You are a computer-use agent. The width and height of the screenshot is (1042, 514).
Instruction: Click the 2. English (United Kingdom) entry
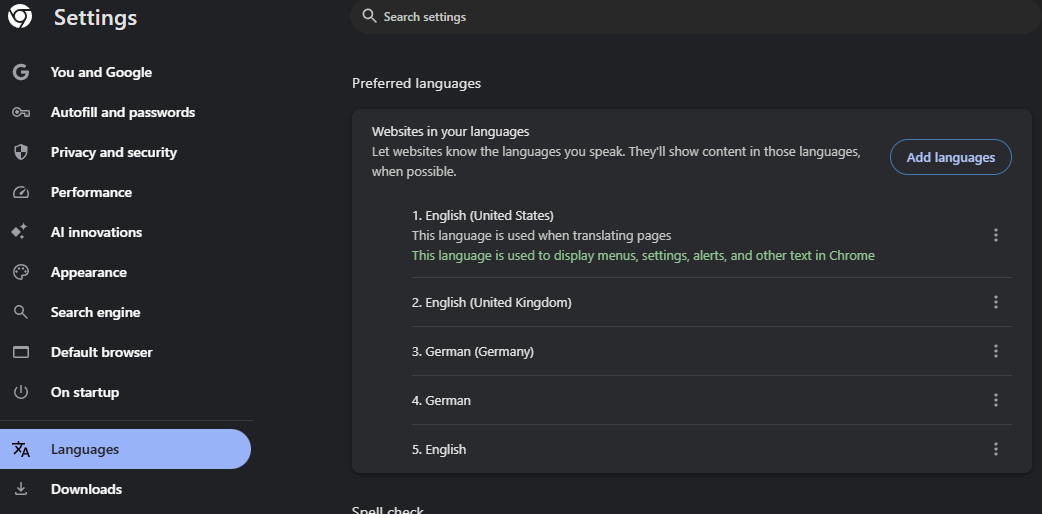pyautogui.click(x=492, y=303)
